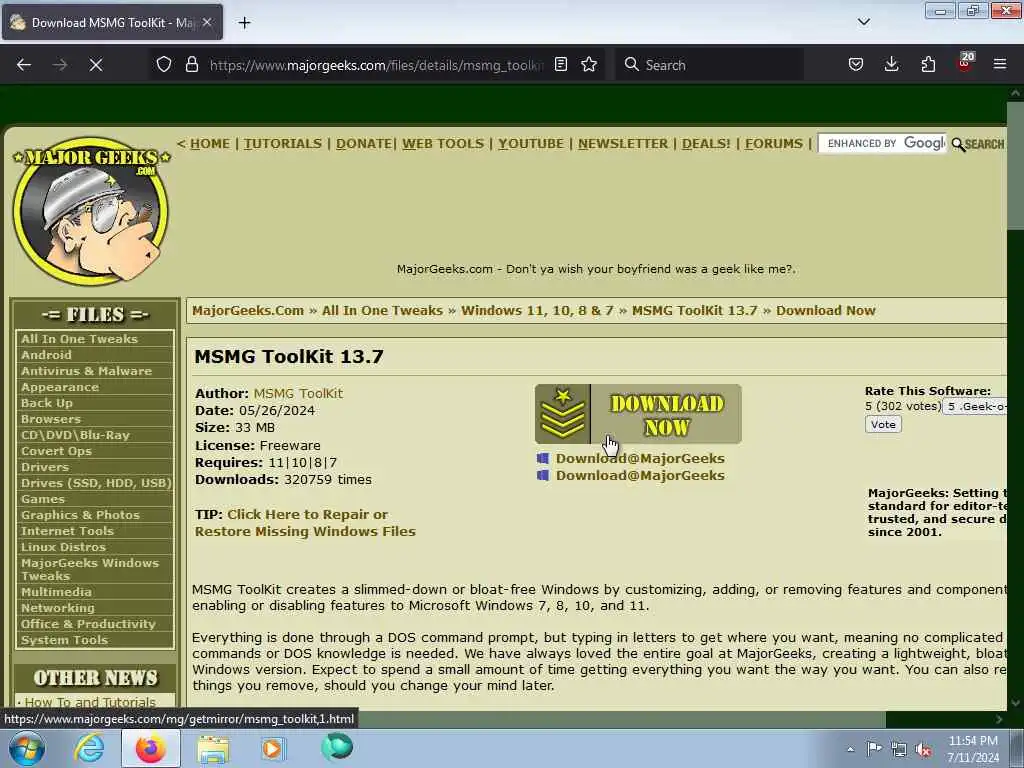Viewport: 1024px width, 768px height.
Task: Open the DONATE menu item
Action: click(x=364, y=144)
